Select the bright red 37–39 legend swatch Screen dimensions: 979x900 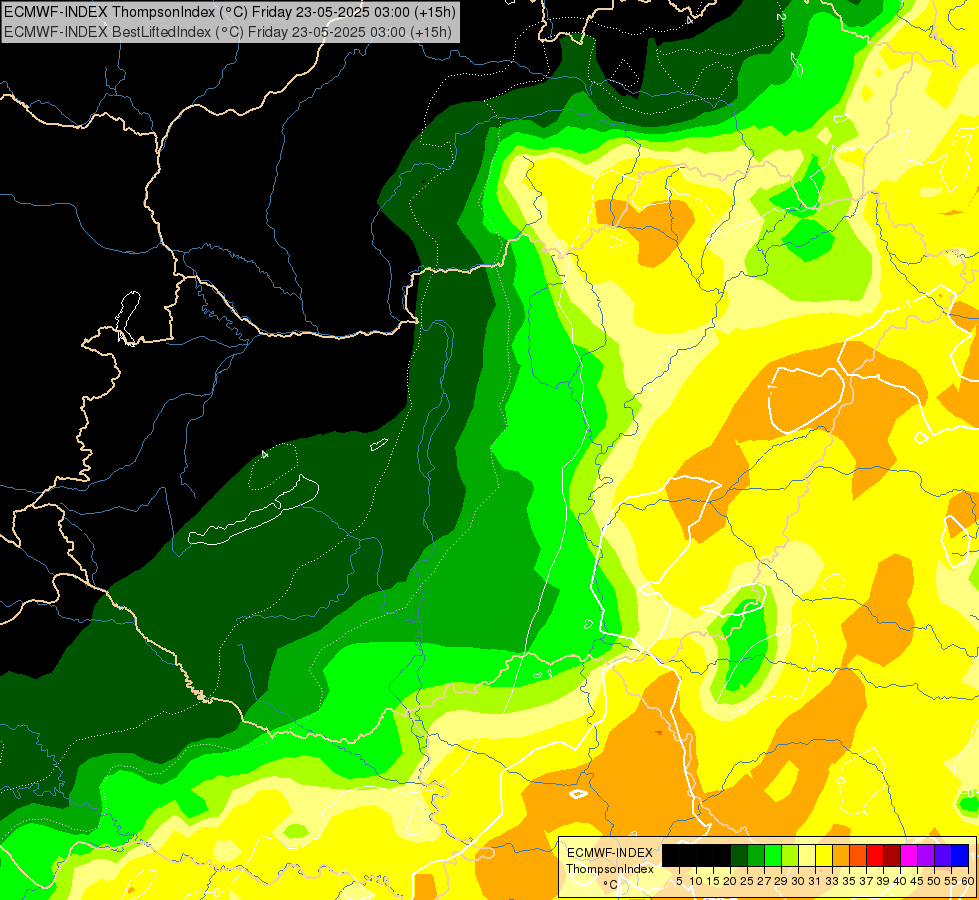click(875, 856)
